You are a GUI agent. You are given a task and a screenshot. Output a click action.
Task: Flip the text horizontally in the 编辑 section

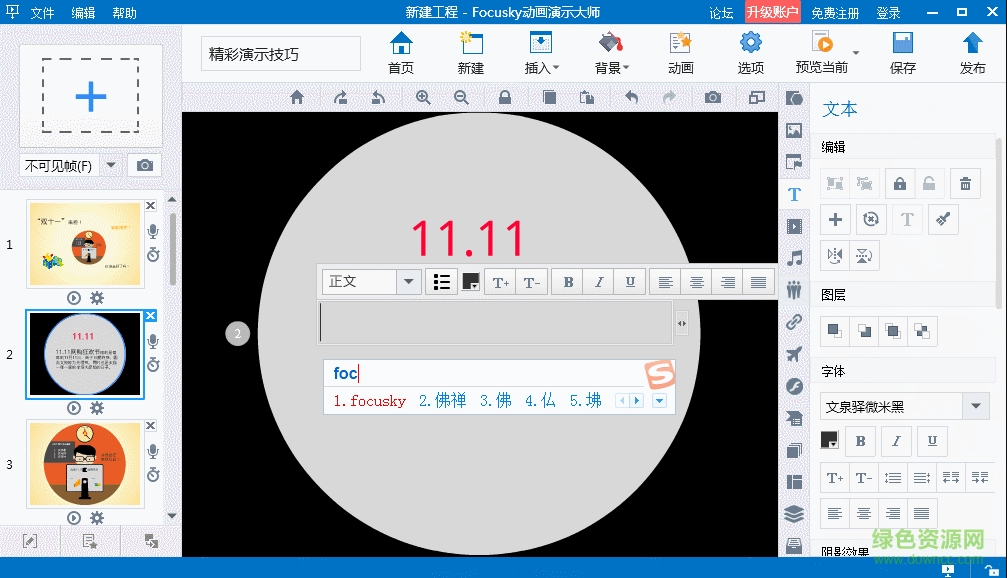pos(835,255)
